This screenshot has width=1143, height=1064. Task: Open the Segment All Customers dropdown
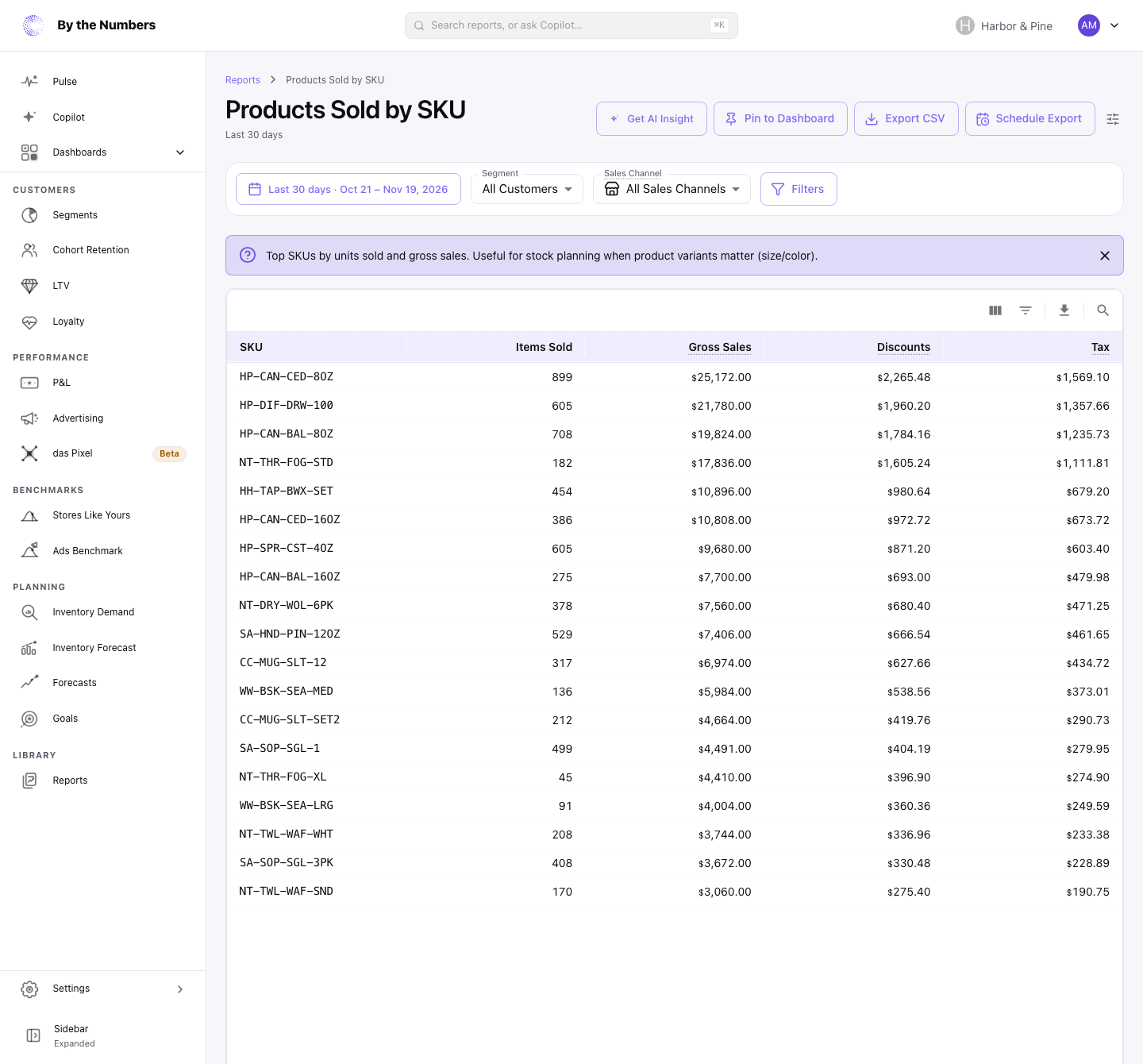point(527,189)
